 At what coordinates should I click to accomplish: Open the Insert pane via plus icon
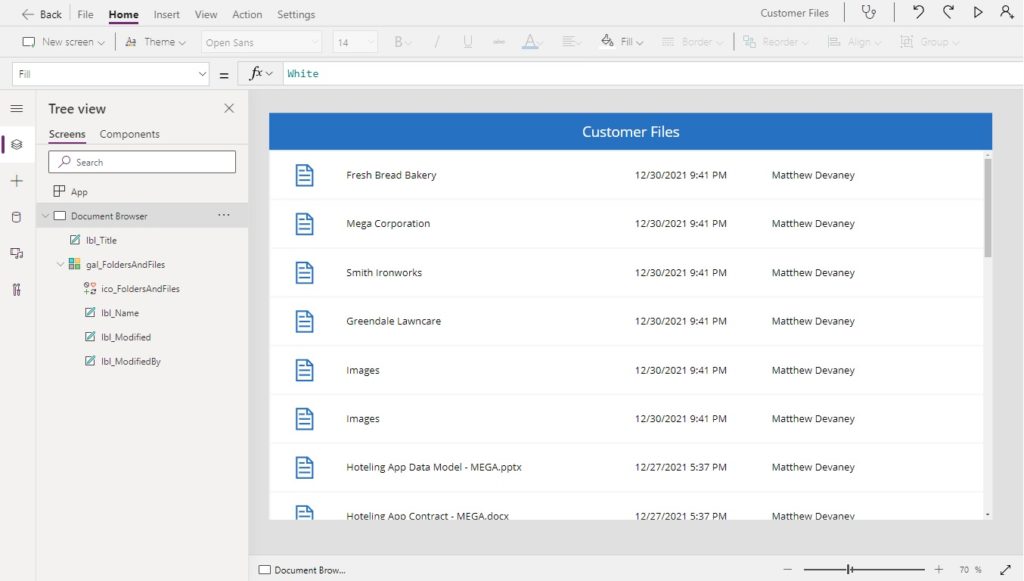pyautogui.click(x=14, y=181)
